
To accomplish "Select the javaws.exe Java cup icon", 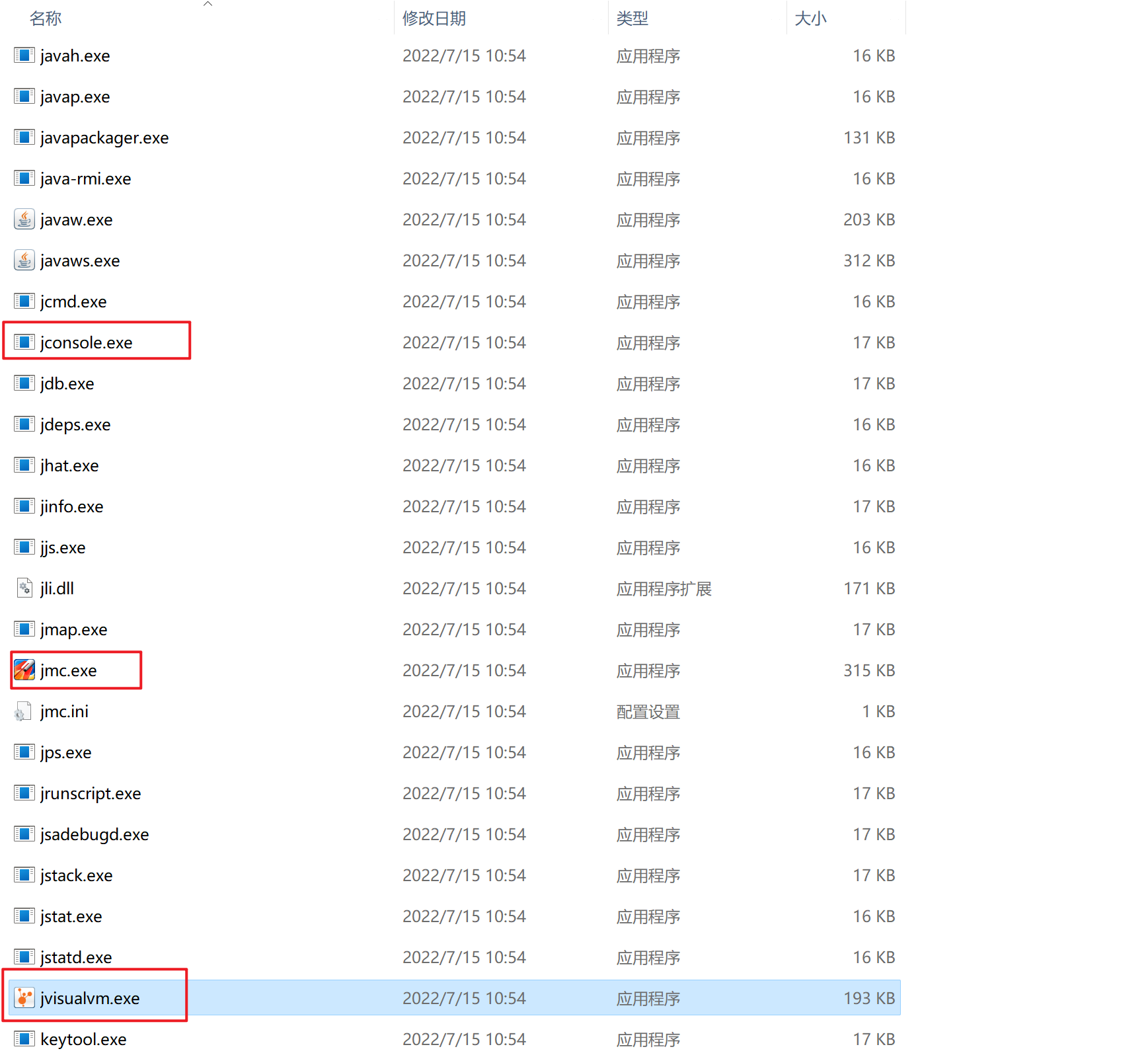I will click(x=24, y=260).
